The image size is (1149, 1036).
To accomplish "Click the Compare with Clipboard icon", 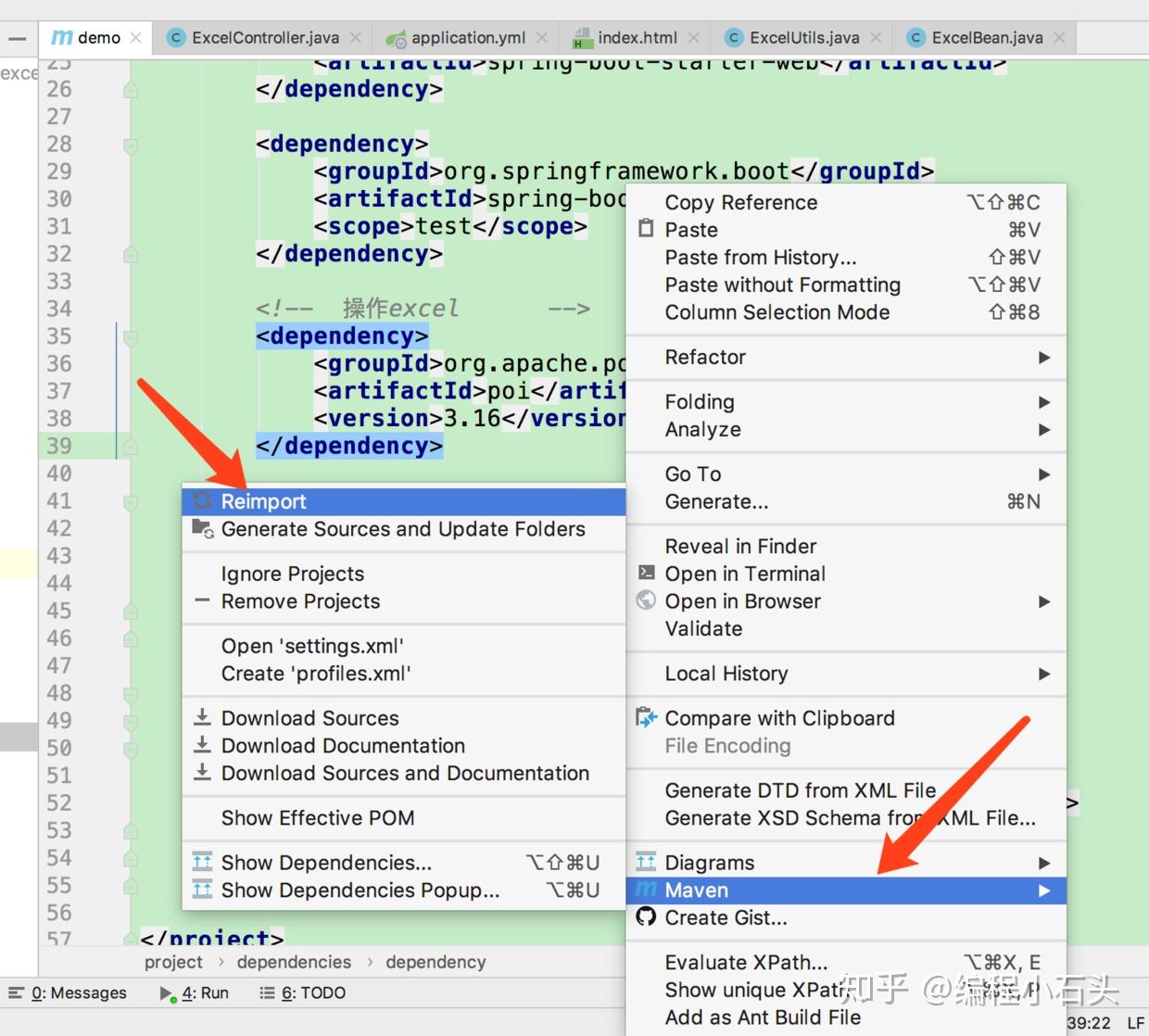I will [x=646, y=717].
